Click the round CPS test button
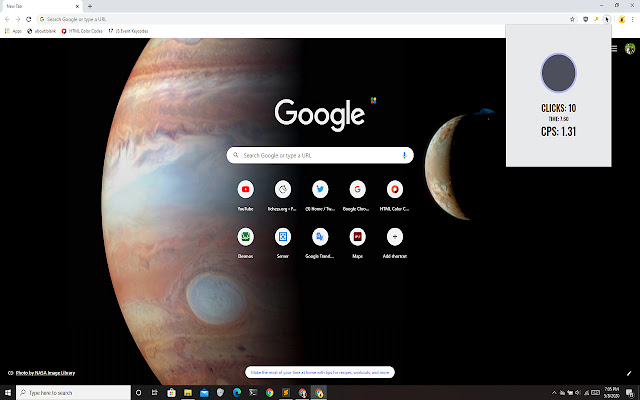The image size is (640, 400). click(558, 73)
